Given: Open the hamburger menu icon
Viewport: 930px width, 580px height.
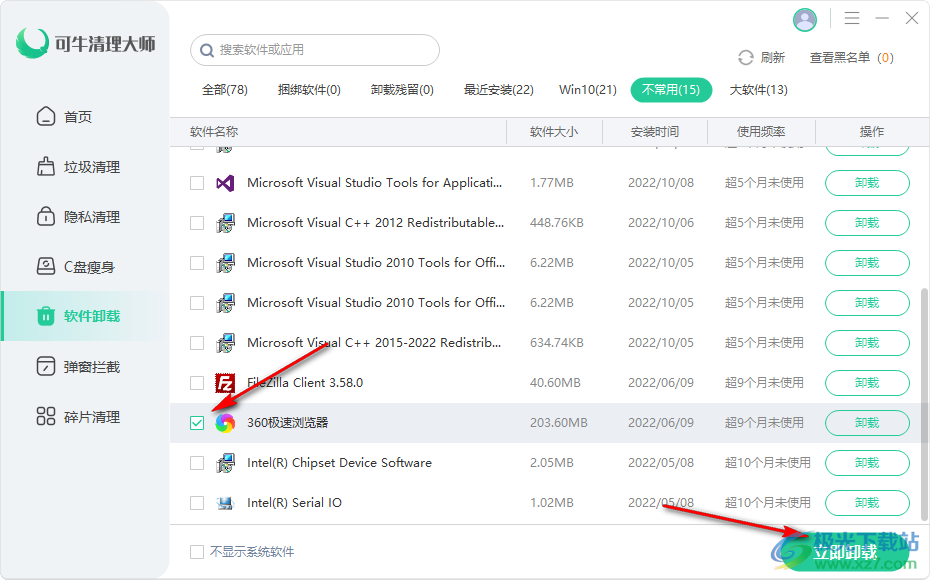Looking at the screenshot, I should coord(852,18).
